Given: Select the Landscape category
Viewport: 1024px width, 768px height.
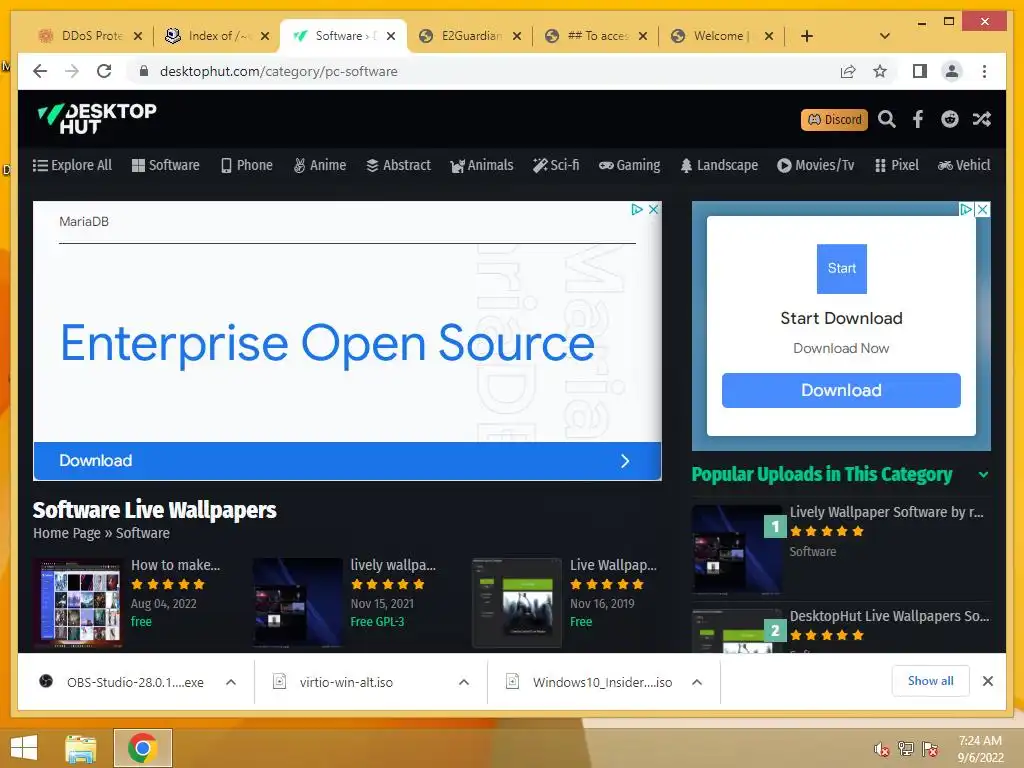Looking at the screenshot, I should (x=719, y=165).
